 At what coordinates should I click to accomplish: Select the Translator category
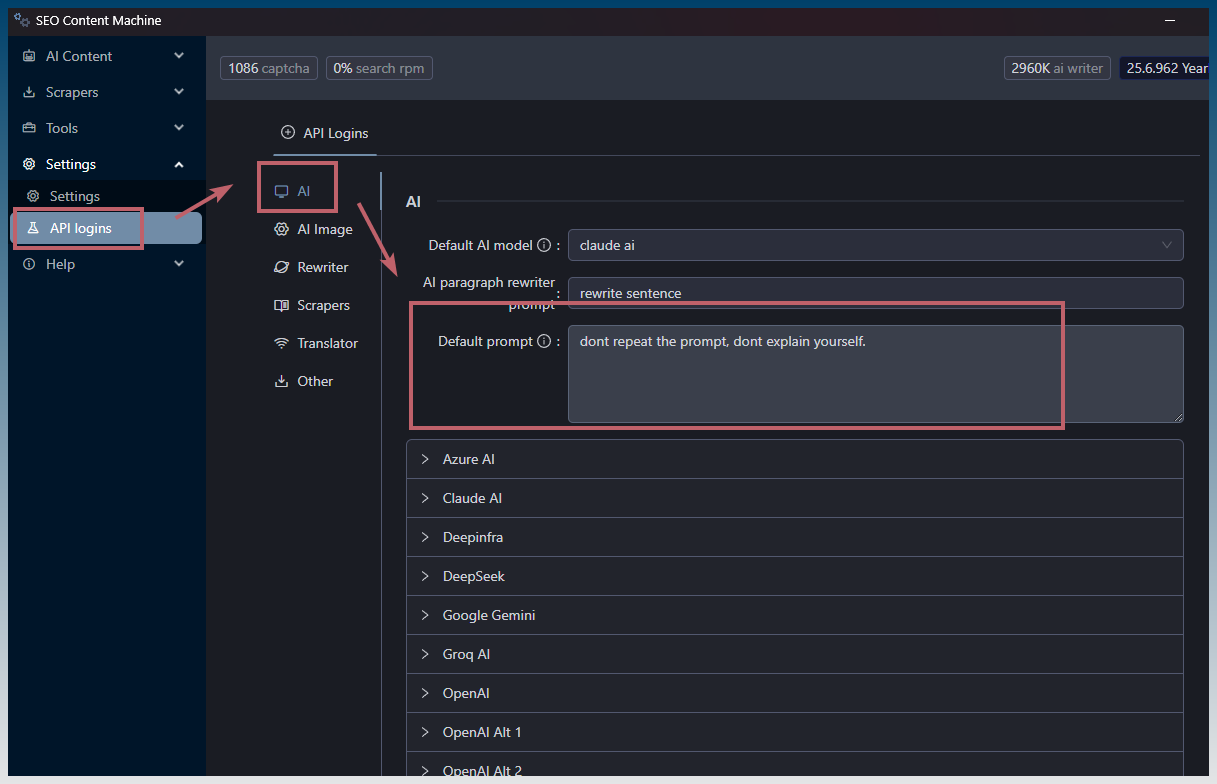pos(316,343)
